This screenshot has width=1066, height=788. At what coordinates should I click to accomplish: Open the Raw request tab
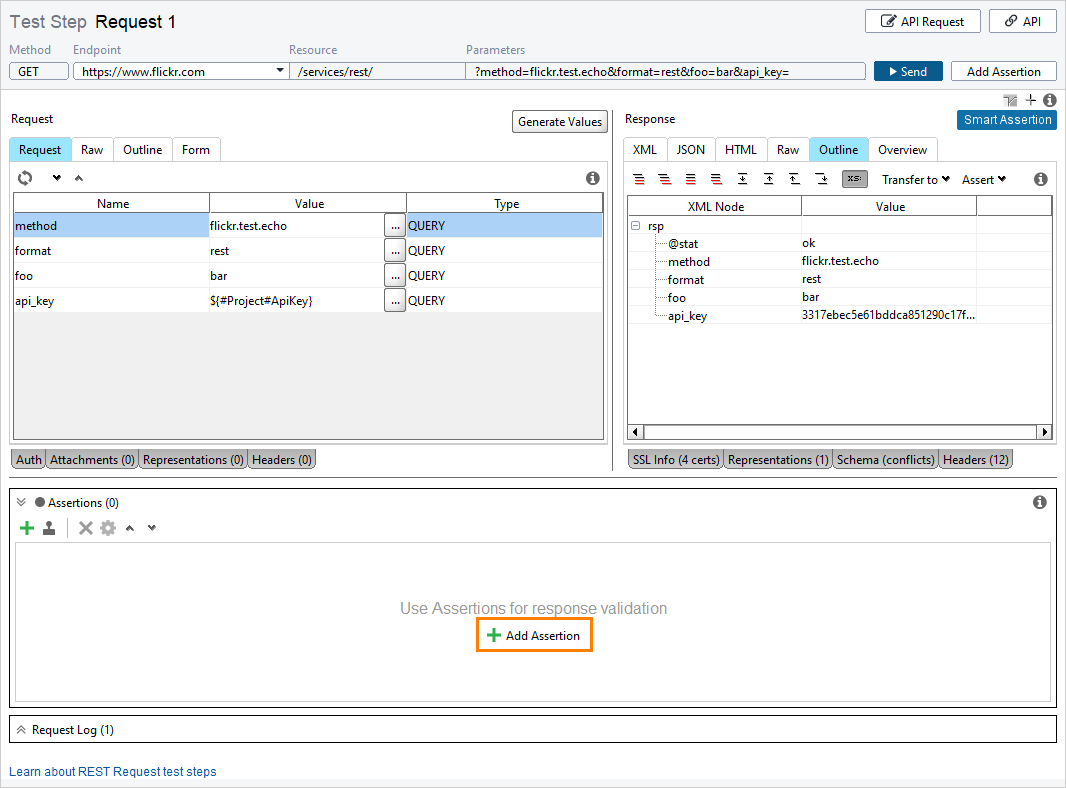pos(92,149)
